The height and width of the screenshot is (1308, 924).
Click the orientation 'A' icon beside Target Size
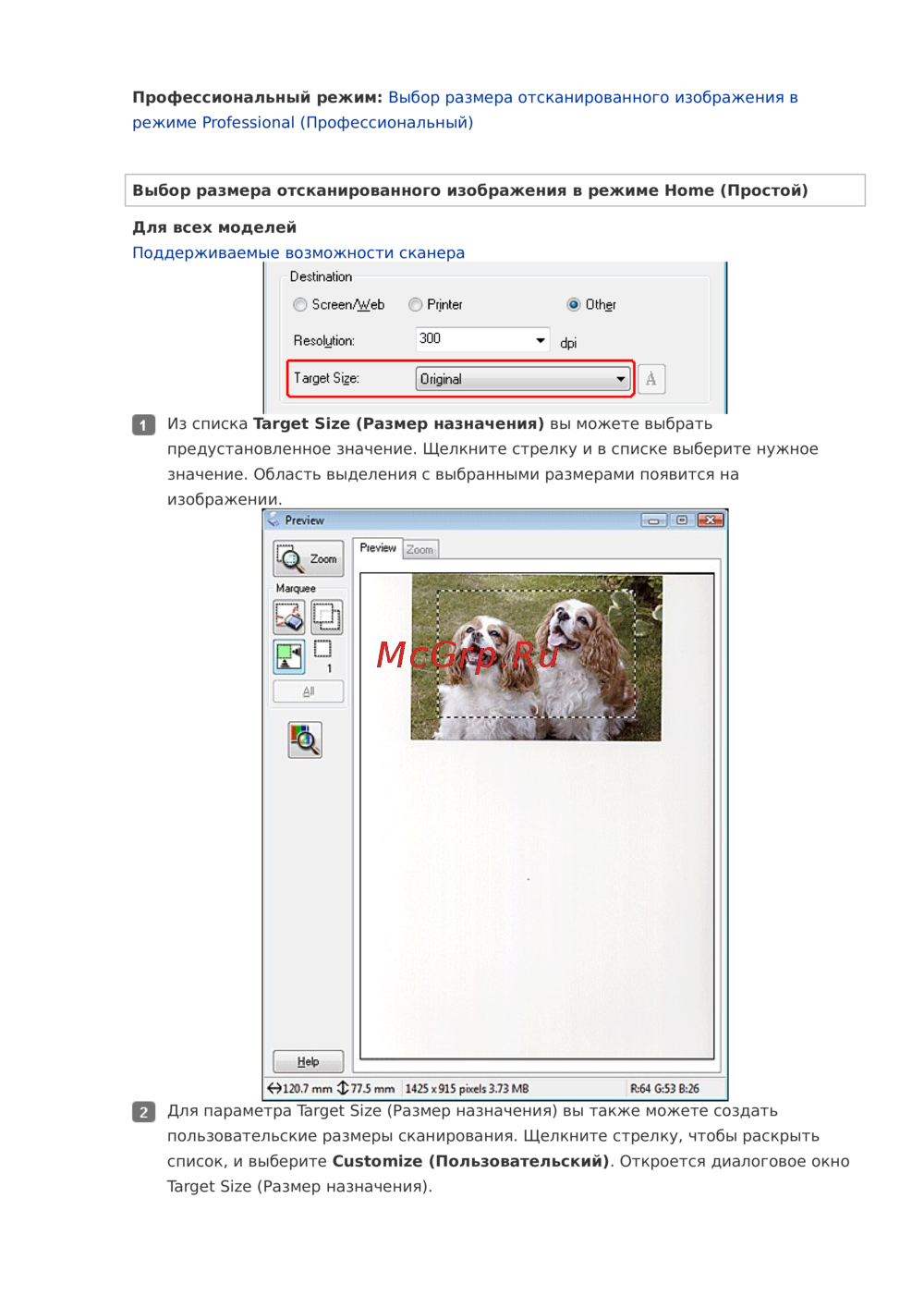click(x=651, y=379)
